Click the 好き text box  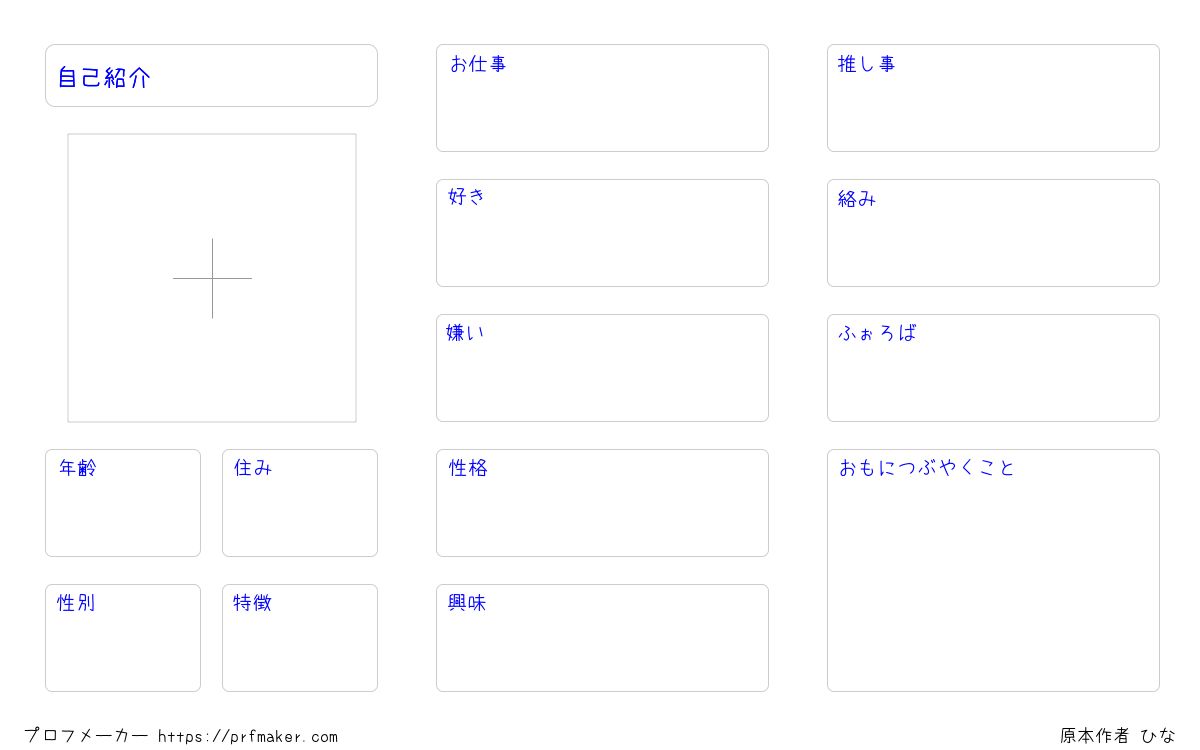602,233
